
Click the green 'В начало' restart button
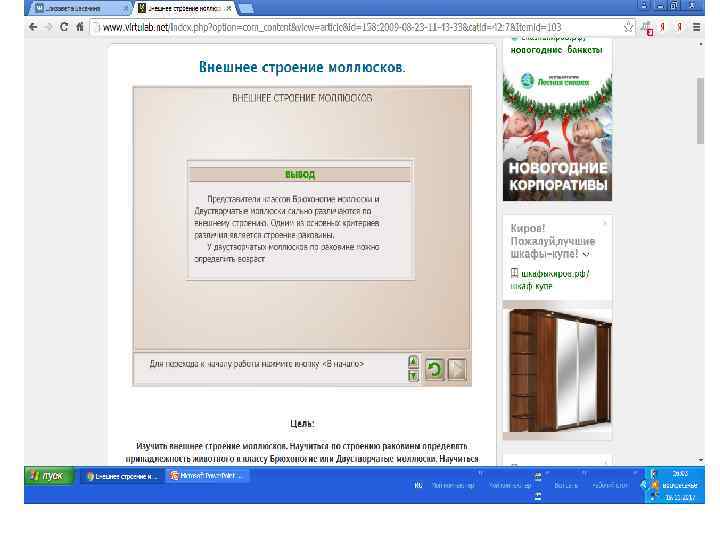click(x=434, y=369)
